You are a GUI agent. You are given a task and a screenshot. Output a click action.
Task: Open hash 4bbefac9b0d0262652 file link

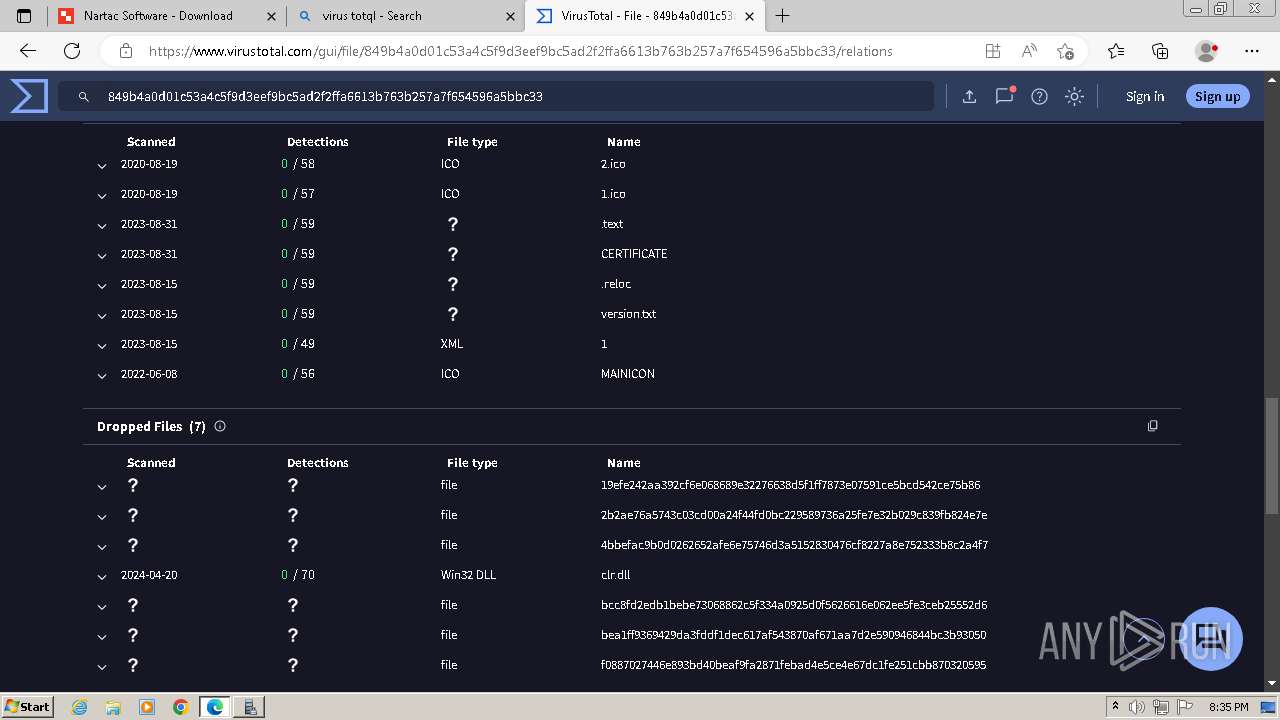794,545
